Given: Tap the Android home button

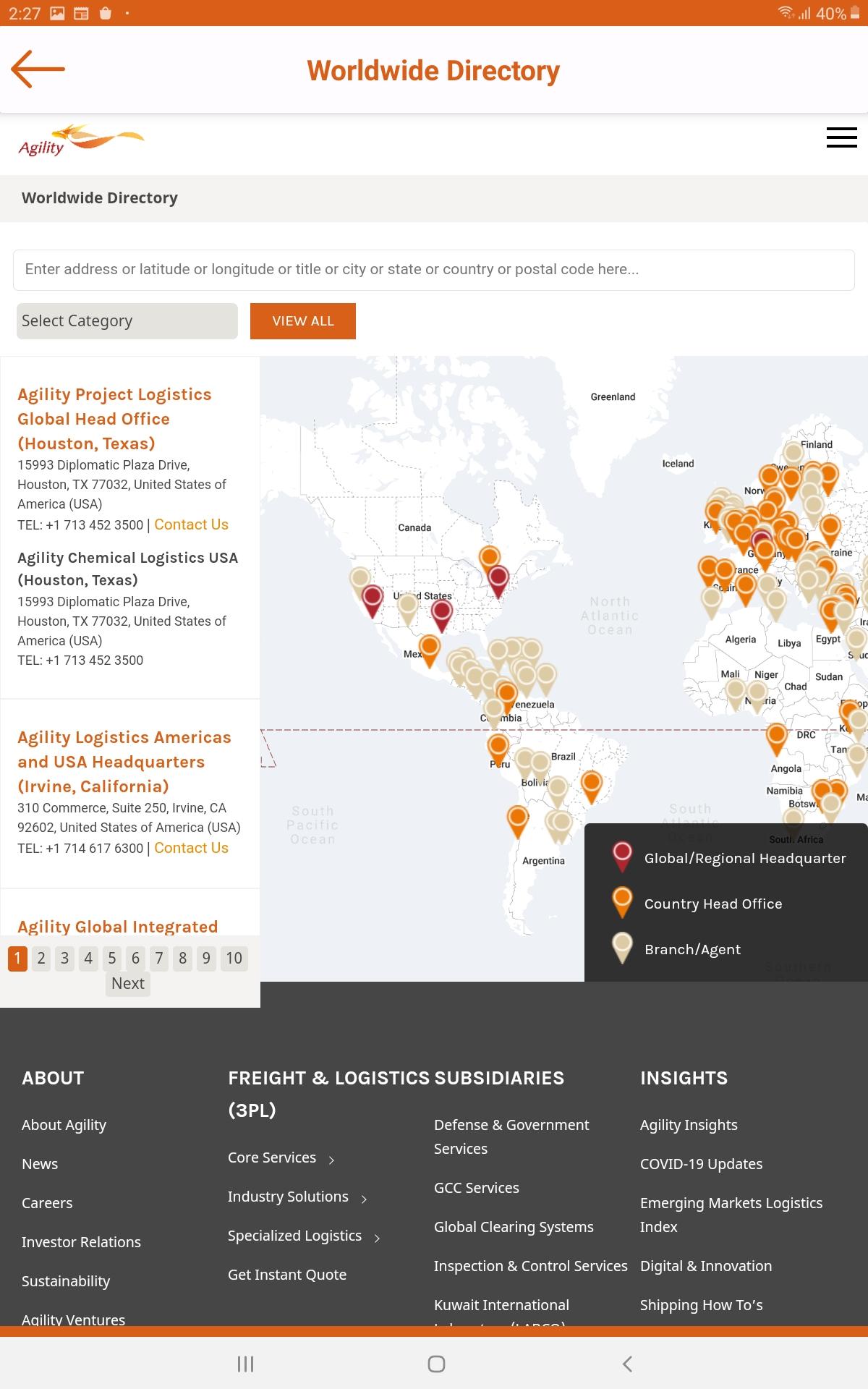Looking at the screenshot, I should (x=436, y=1364).
